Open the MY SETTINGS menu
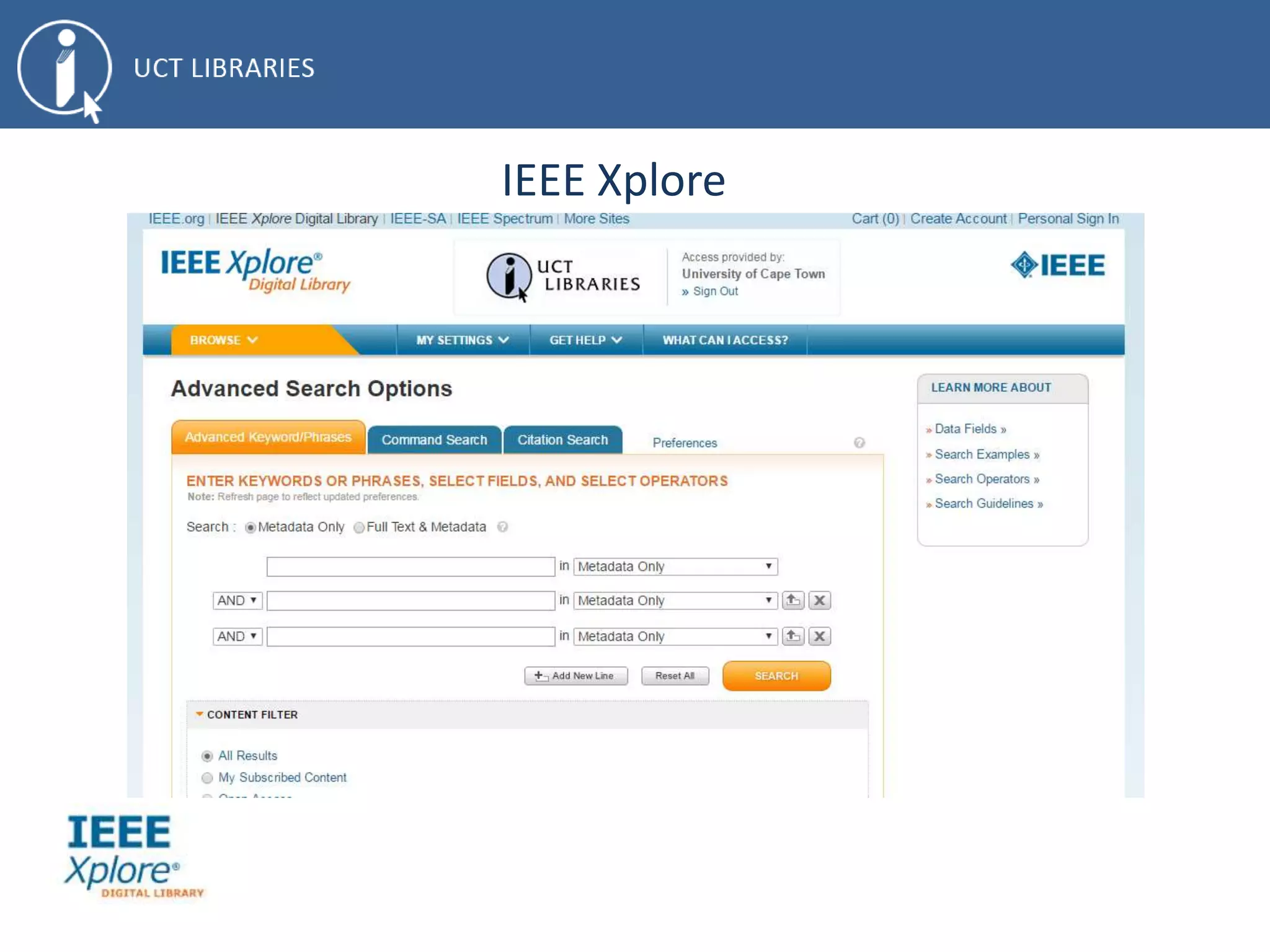Screen dimensions: 1270x952 [463, 340]
